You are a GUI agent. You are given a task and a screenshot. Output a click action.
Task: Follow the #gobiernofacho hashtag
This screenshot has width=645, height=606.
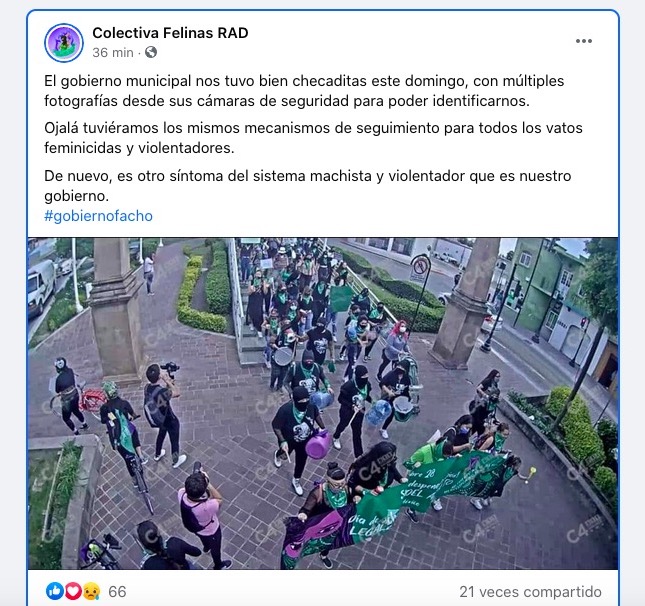pos(98,216)
